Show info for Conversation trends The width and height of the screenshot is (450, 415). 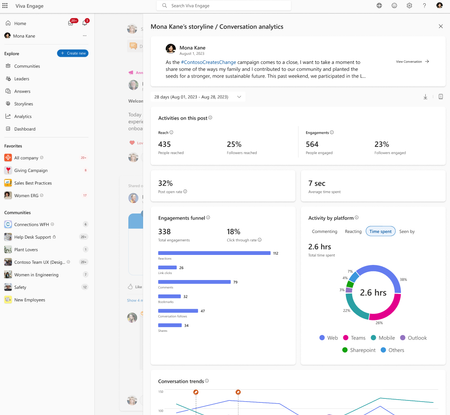(x=207, y=381)
